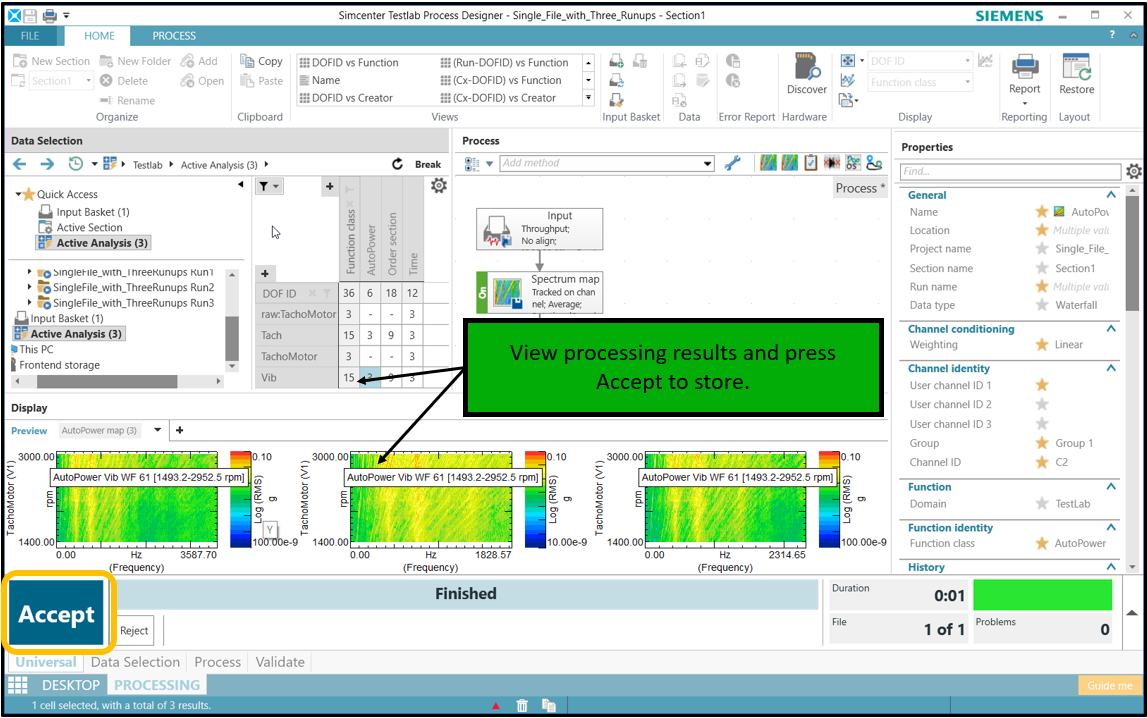Click trash icon in the status bar
The height and width of the screenshot is (718, 1147).
522,706
